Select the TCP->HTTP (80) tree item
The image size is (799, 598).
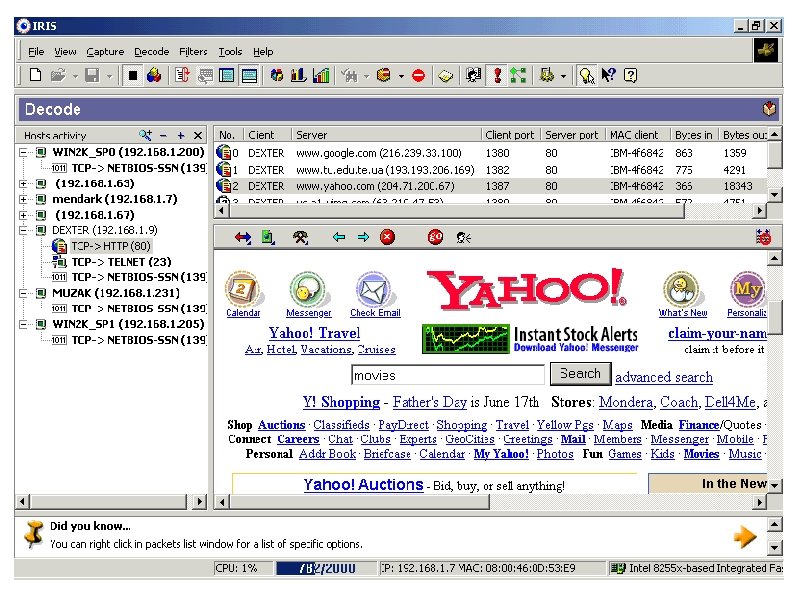pos(111,247)
